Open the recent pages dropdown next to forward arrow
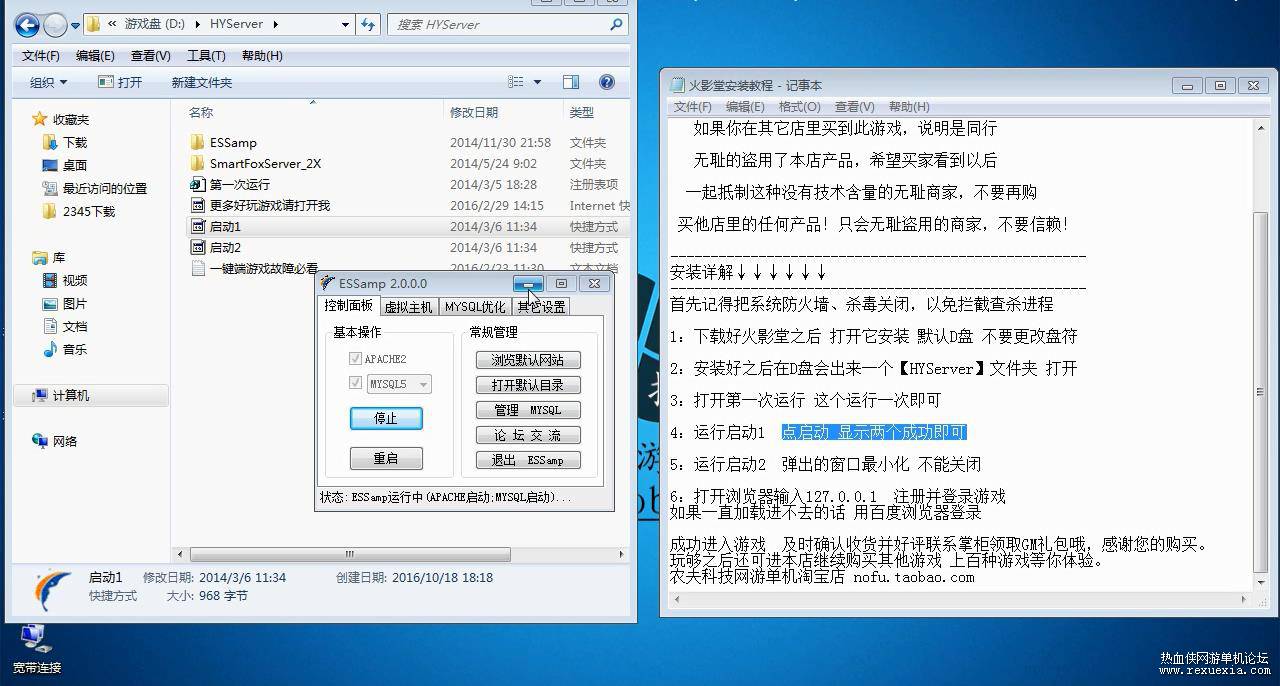Screen dimensions: 1280x686 [x=76, y=25]
